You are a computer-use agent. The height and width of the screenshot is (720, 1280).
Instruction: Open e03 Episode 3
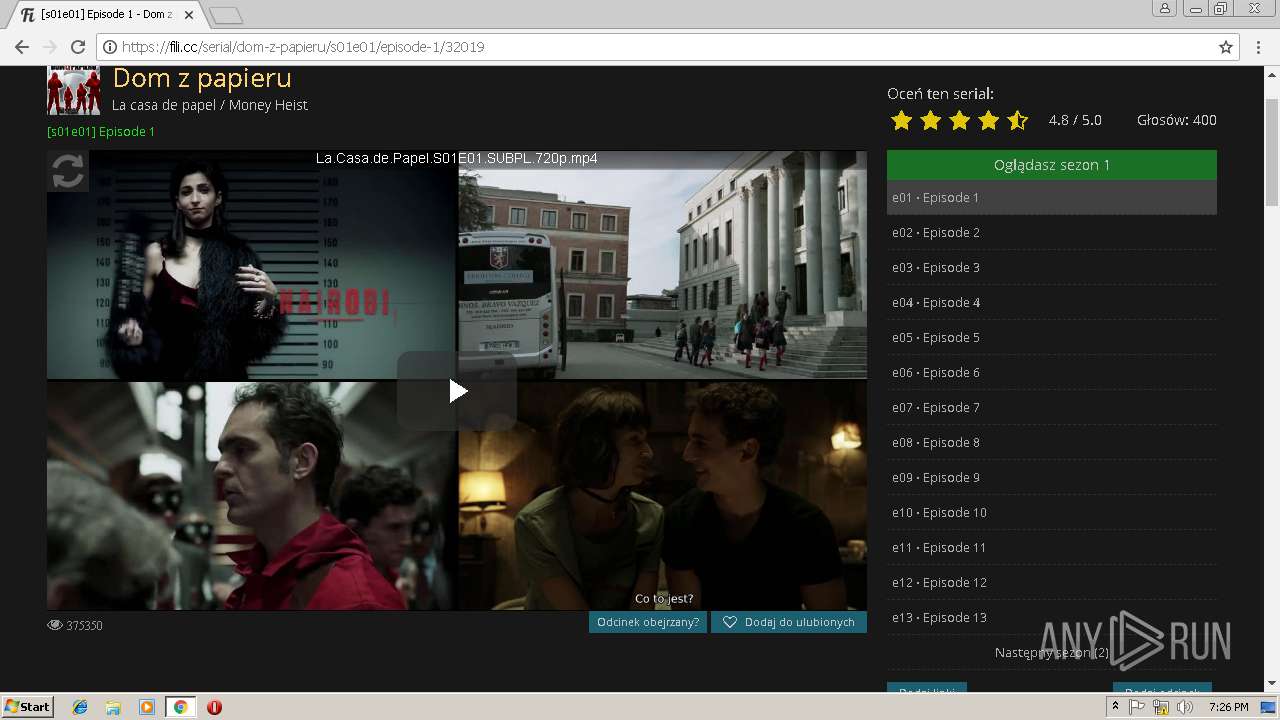click(1052, 267)
